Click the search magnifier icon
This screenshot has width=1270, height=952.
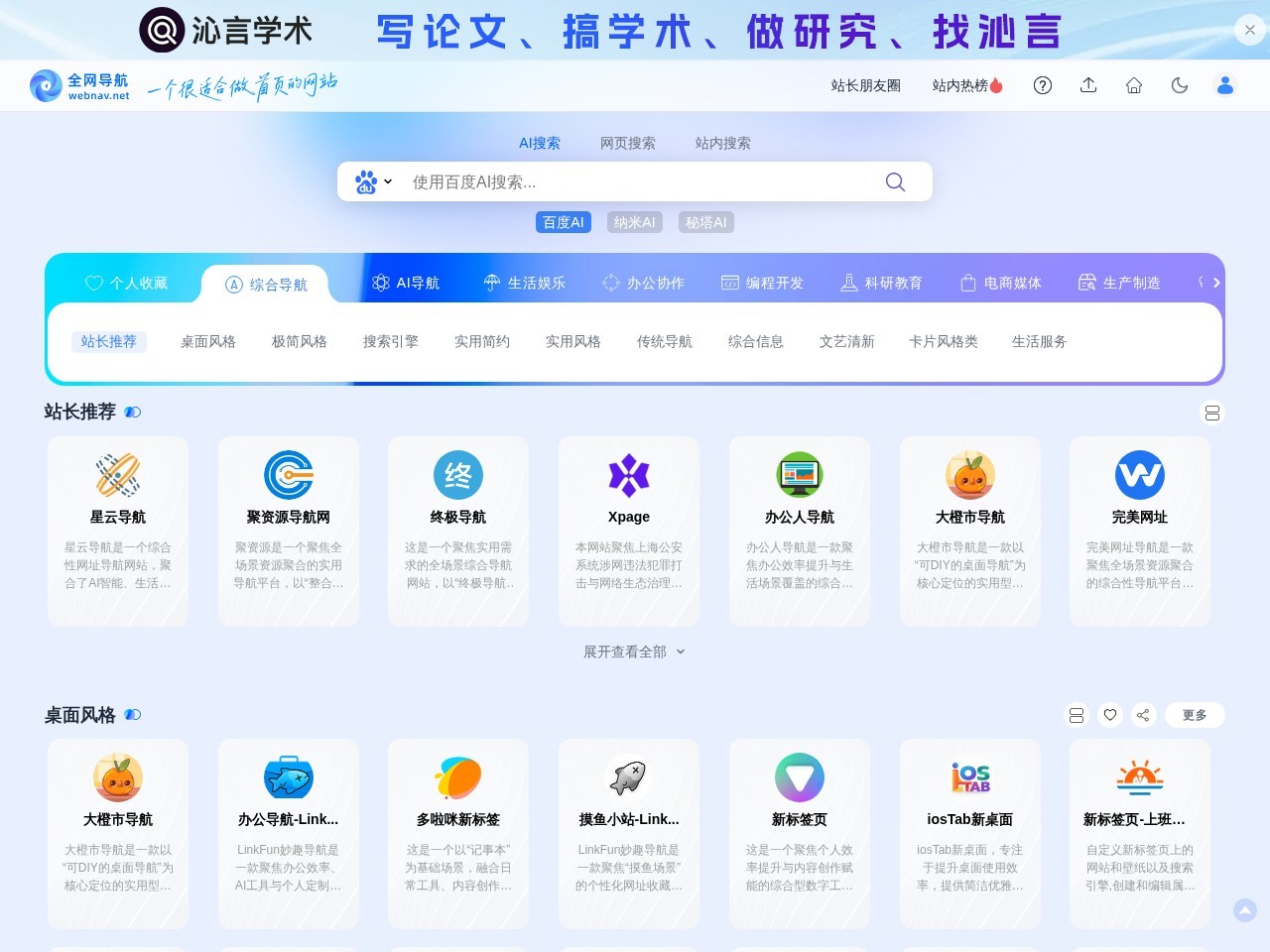click(x=895, y=181)
